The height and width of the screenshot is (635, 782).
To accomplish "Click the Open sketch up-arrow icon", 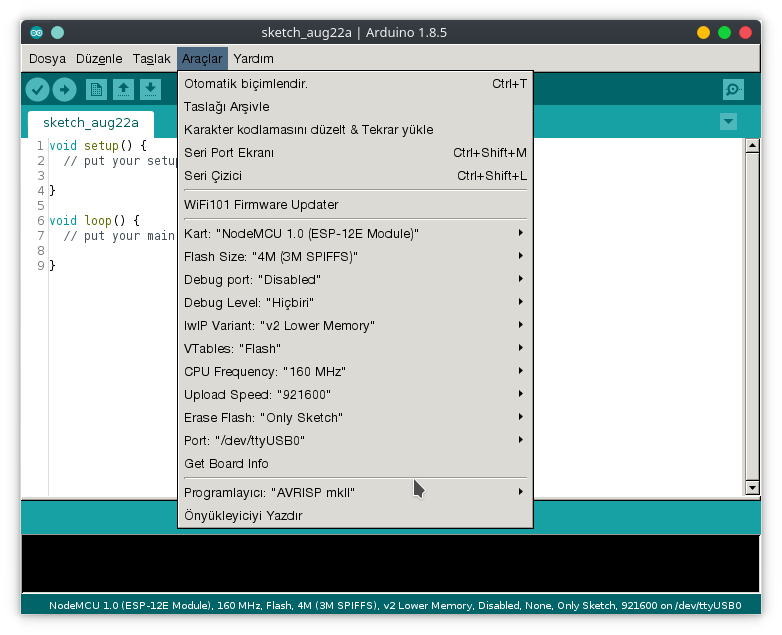I will 123,90.
